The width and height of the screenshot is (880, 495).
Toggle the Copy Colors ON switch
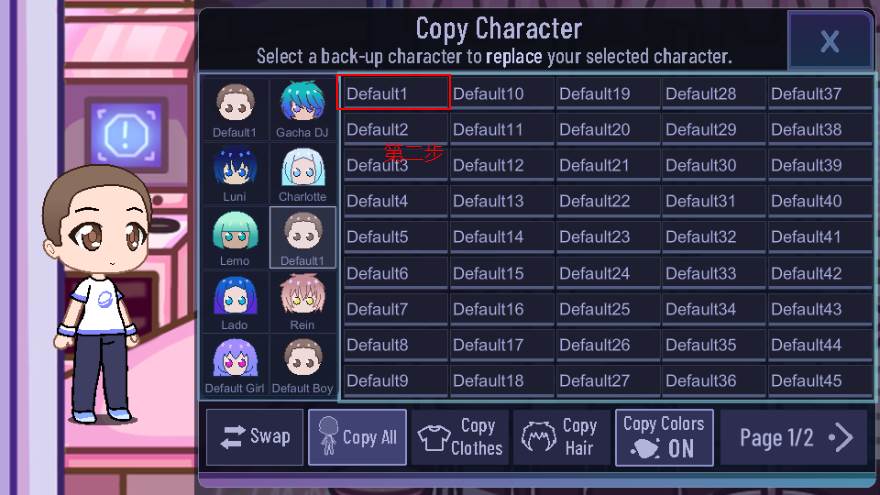tap(664, 437)
